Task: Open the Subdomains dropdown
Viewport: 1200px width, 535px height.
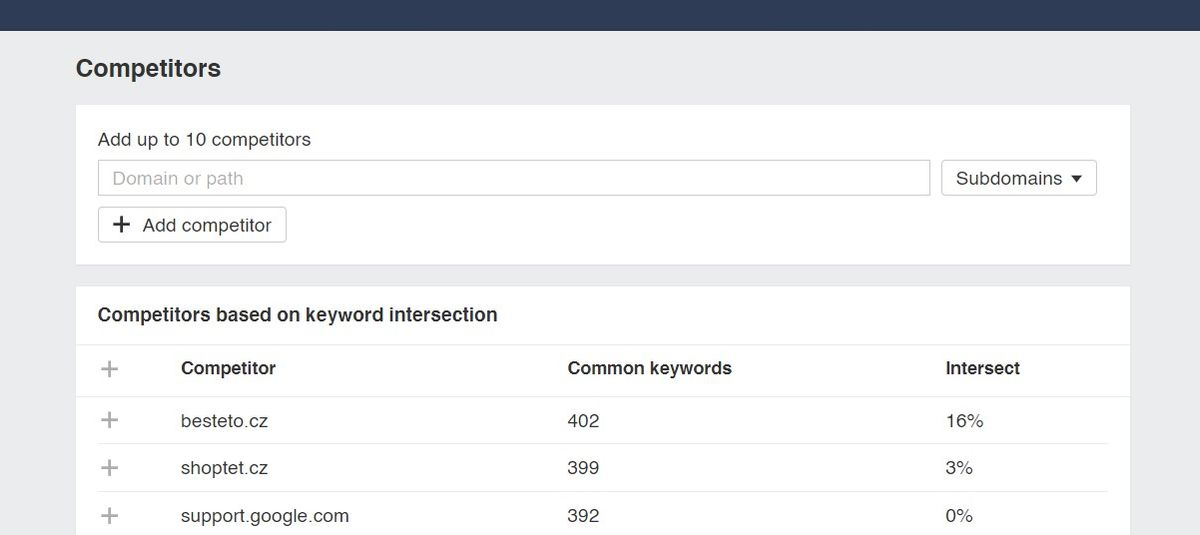Action: pyautogui.click(x=1019, y=178)
